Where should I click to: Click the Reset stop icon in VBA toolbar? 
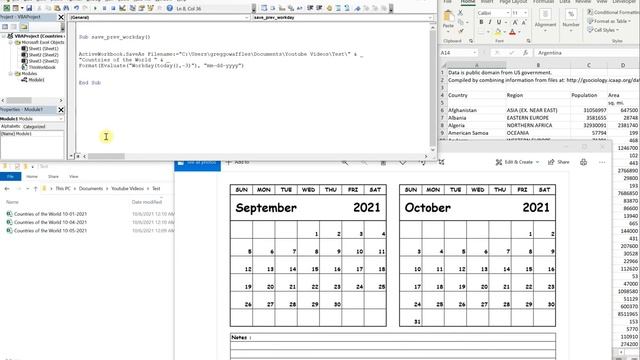coord(113,8)
